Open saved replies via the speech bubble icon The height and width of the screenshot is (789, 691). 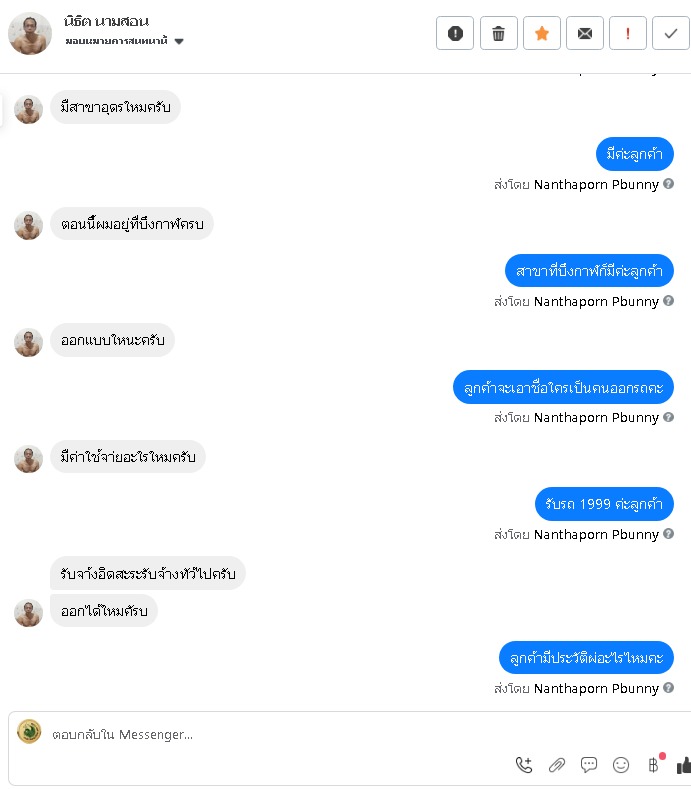click(588, 765)
